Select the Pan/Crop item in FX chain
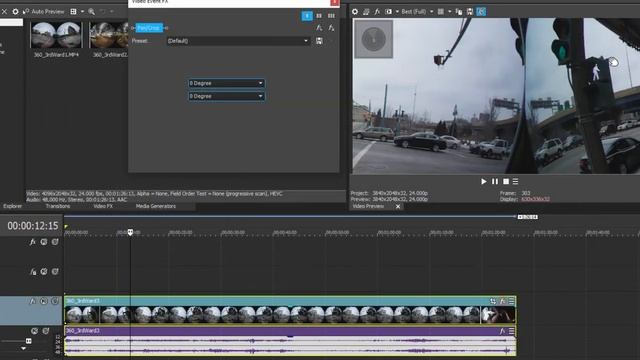This screenshot has width=640, height=360. pos(149,28)
